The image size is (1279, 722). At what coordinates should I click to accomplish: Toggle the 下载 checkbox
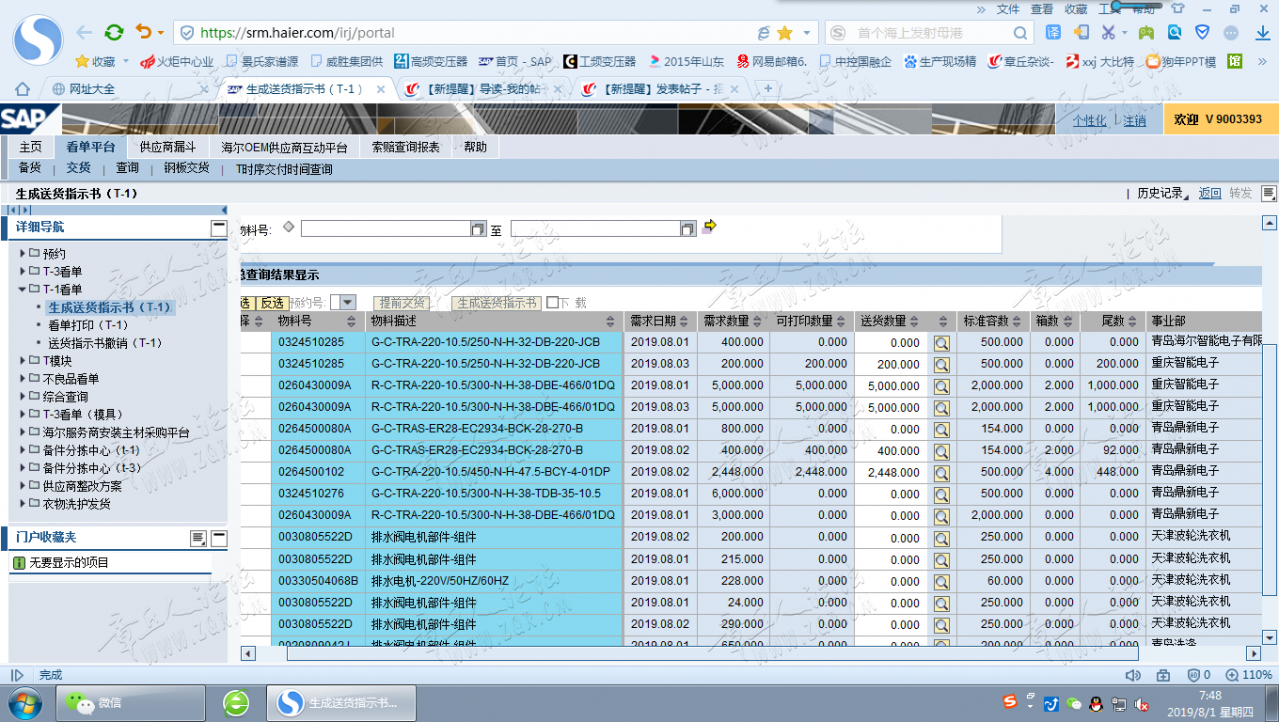click(552, 303)
